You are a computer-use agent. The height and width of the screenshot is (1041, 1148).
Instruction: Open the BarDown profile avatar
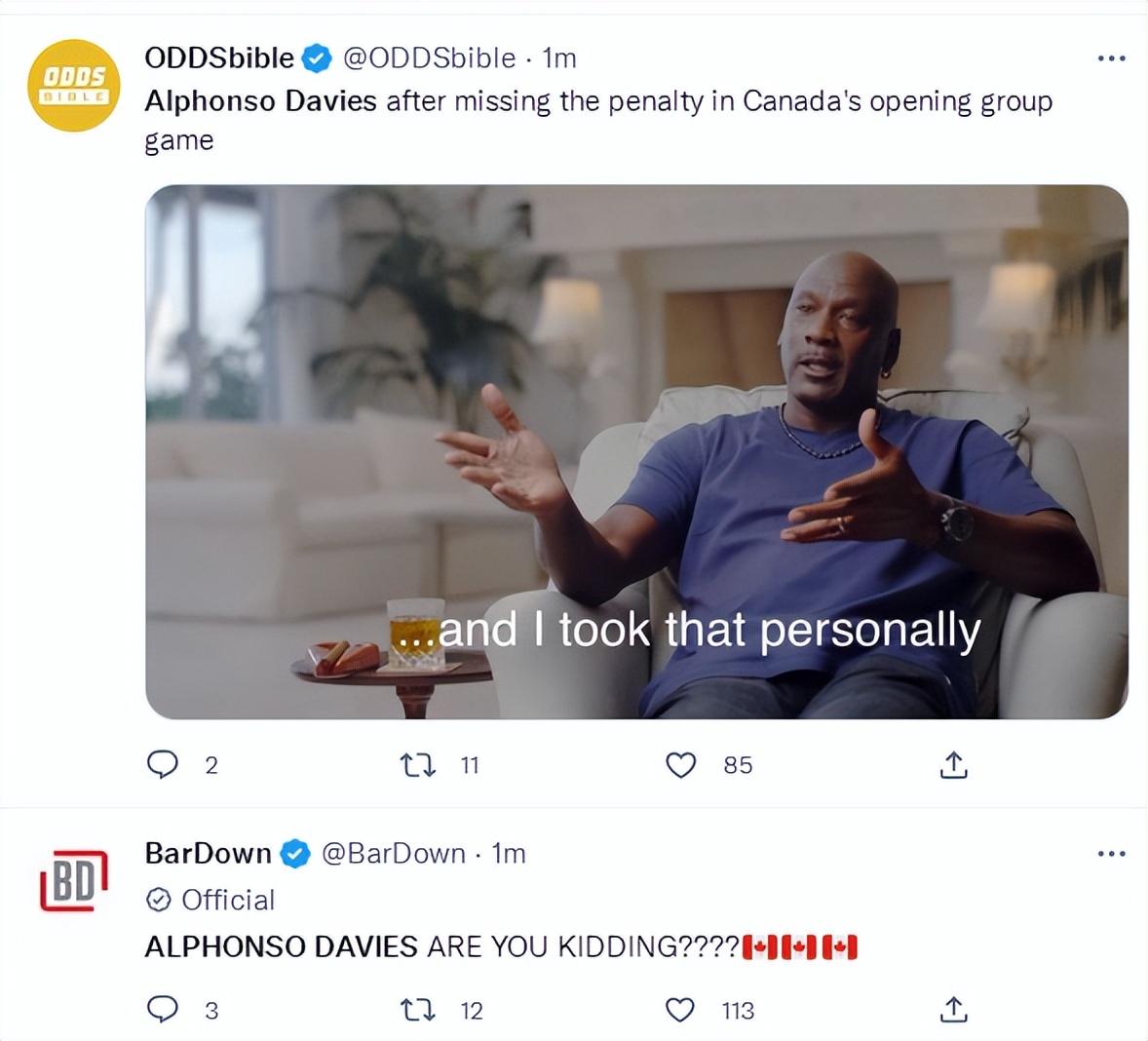[74, 881]
